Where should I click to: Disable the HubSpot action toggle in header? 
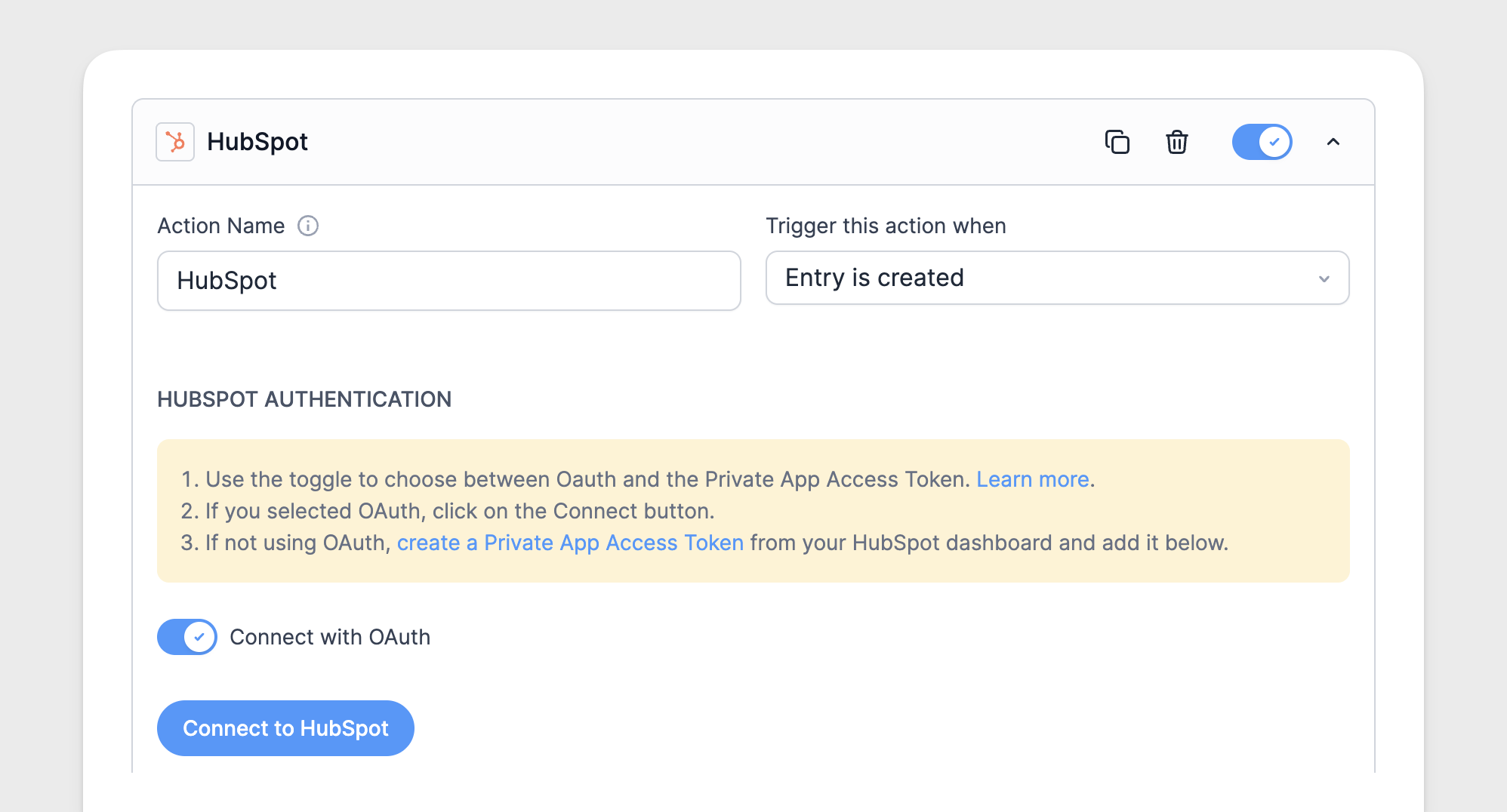point(1262,142)
